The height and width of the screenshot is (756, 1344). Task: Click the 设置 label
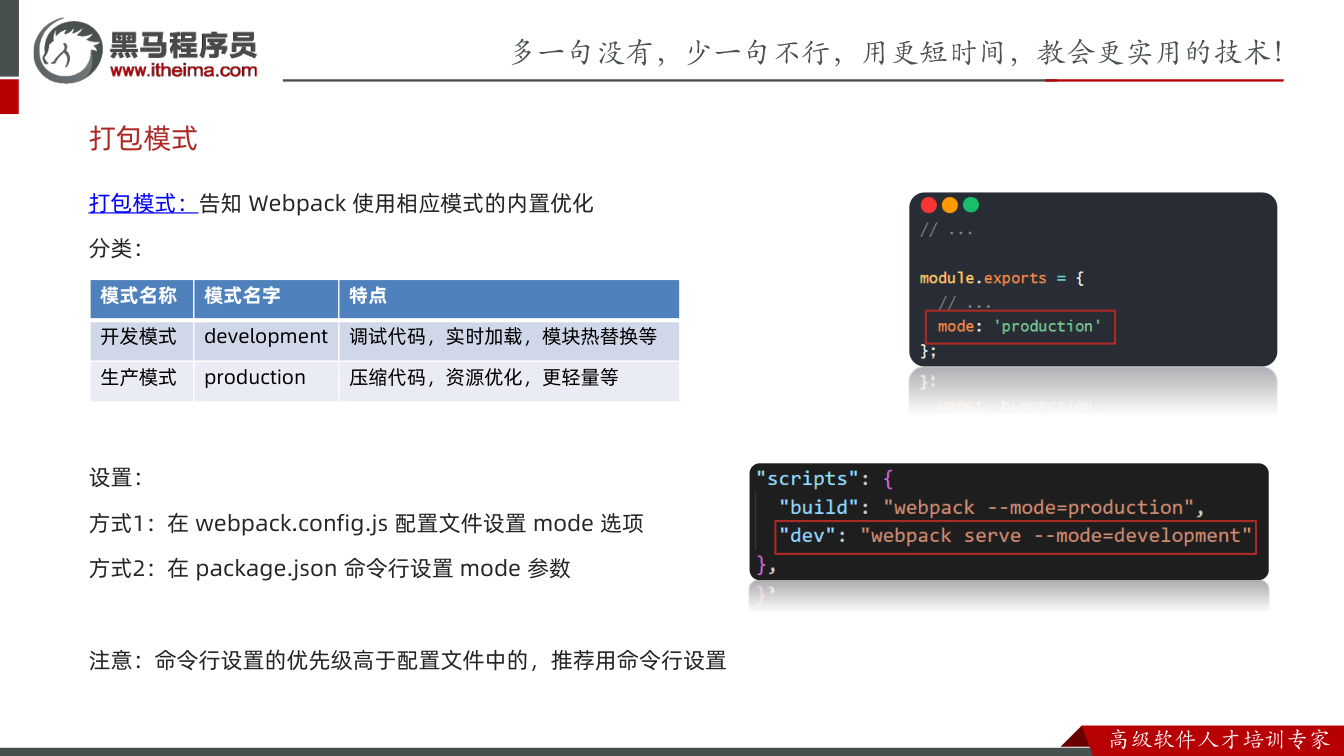[116, 478]
